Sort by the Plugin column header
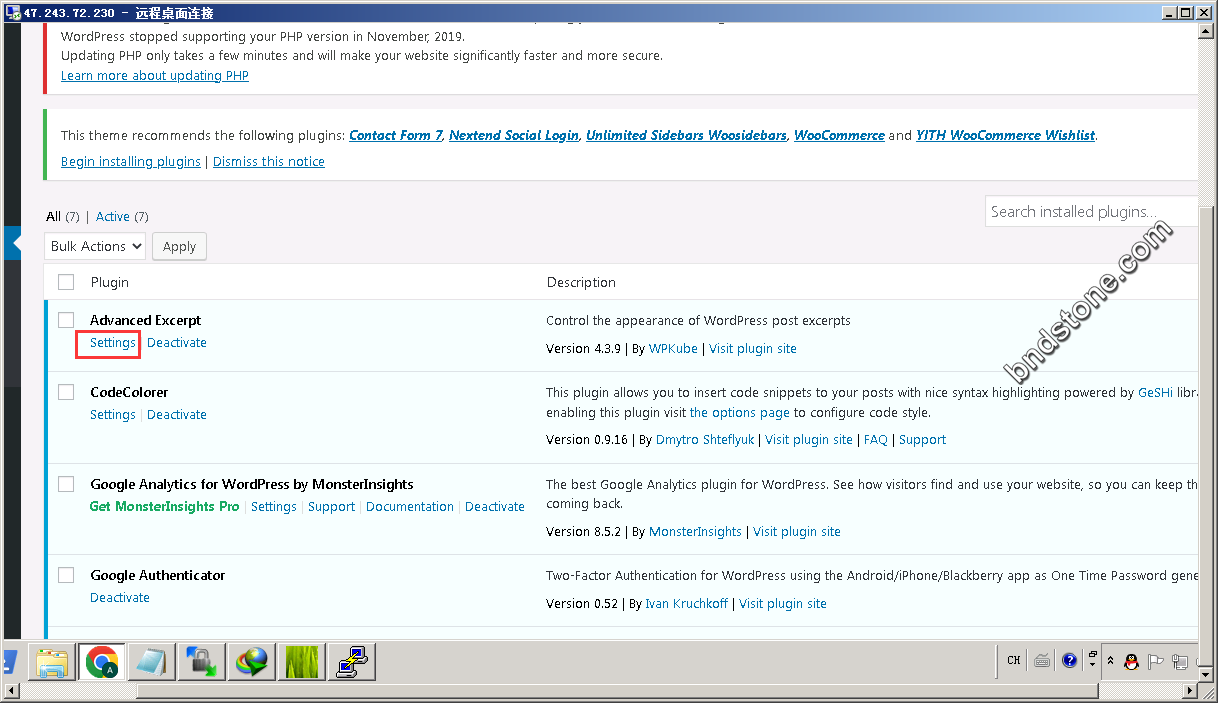The image size is (1218, 703). pos(110,282)
